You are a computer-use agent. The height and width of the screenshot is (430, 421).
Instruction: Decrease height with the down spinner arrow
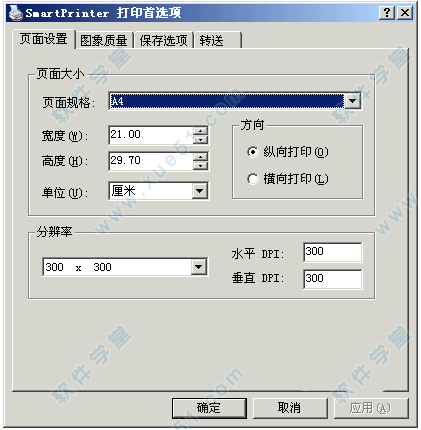[201, 165]
